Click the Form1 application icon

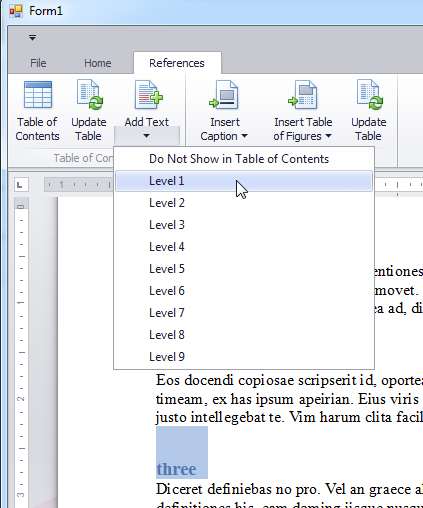click(16, 11)
